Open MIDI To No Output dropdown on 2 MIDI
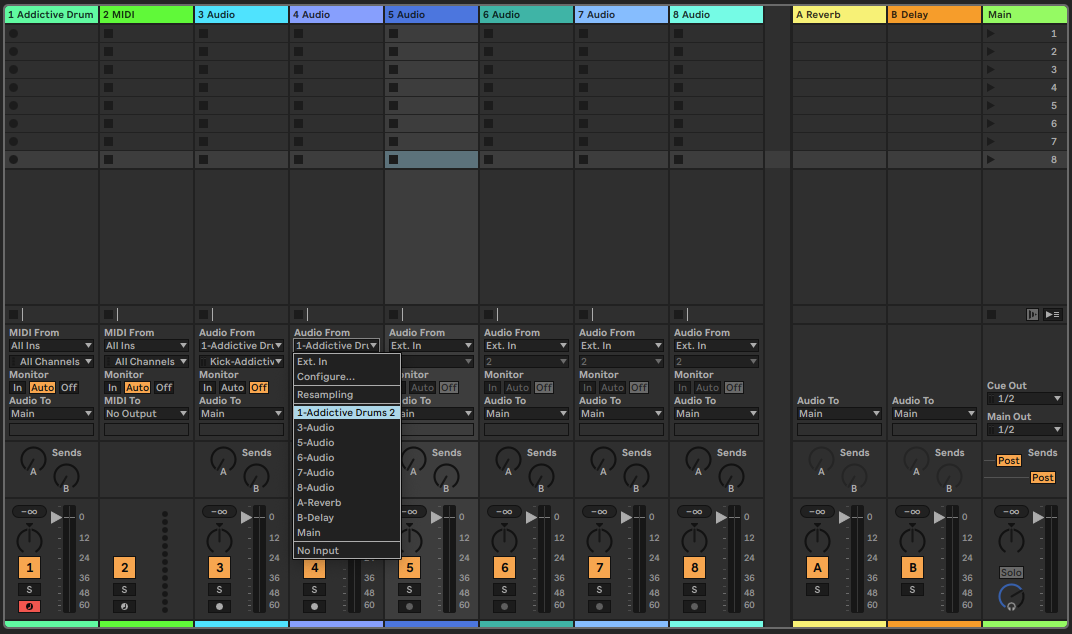 146,414
